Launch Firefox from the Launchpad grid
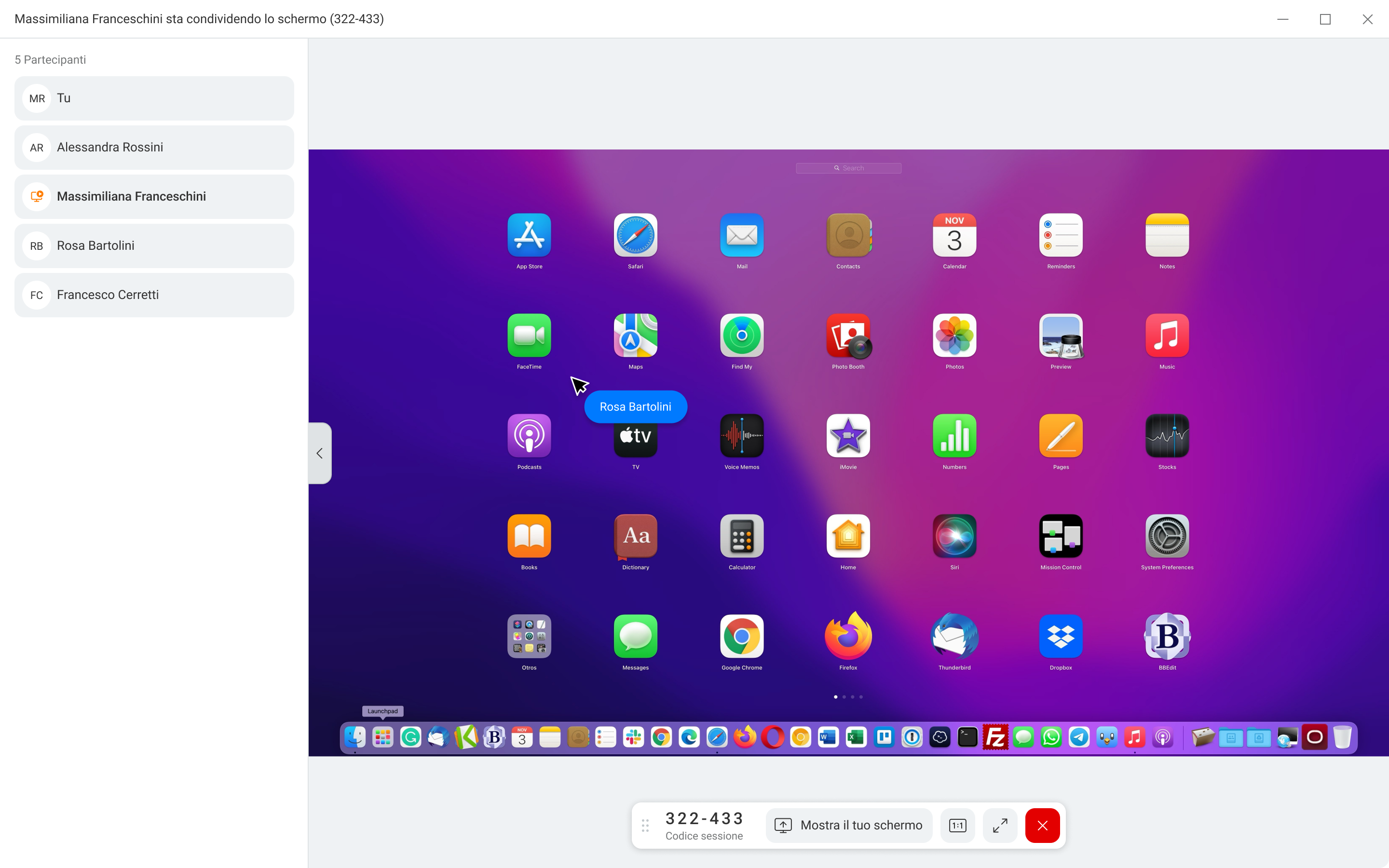1389x868 pixels. click(848, 636)
